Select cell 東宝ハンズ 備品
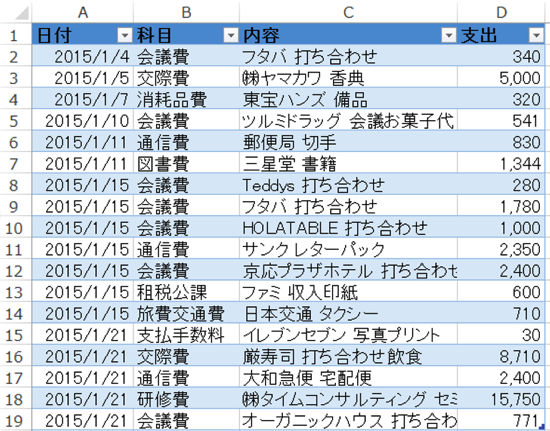The width and height of the screenshot is (550, 431). point(348,99)
